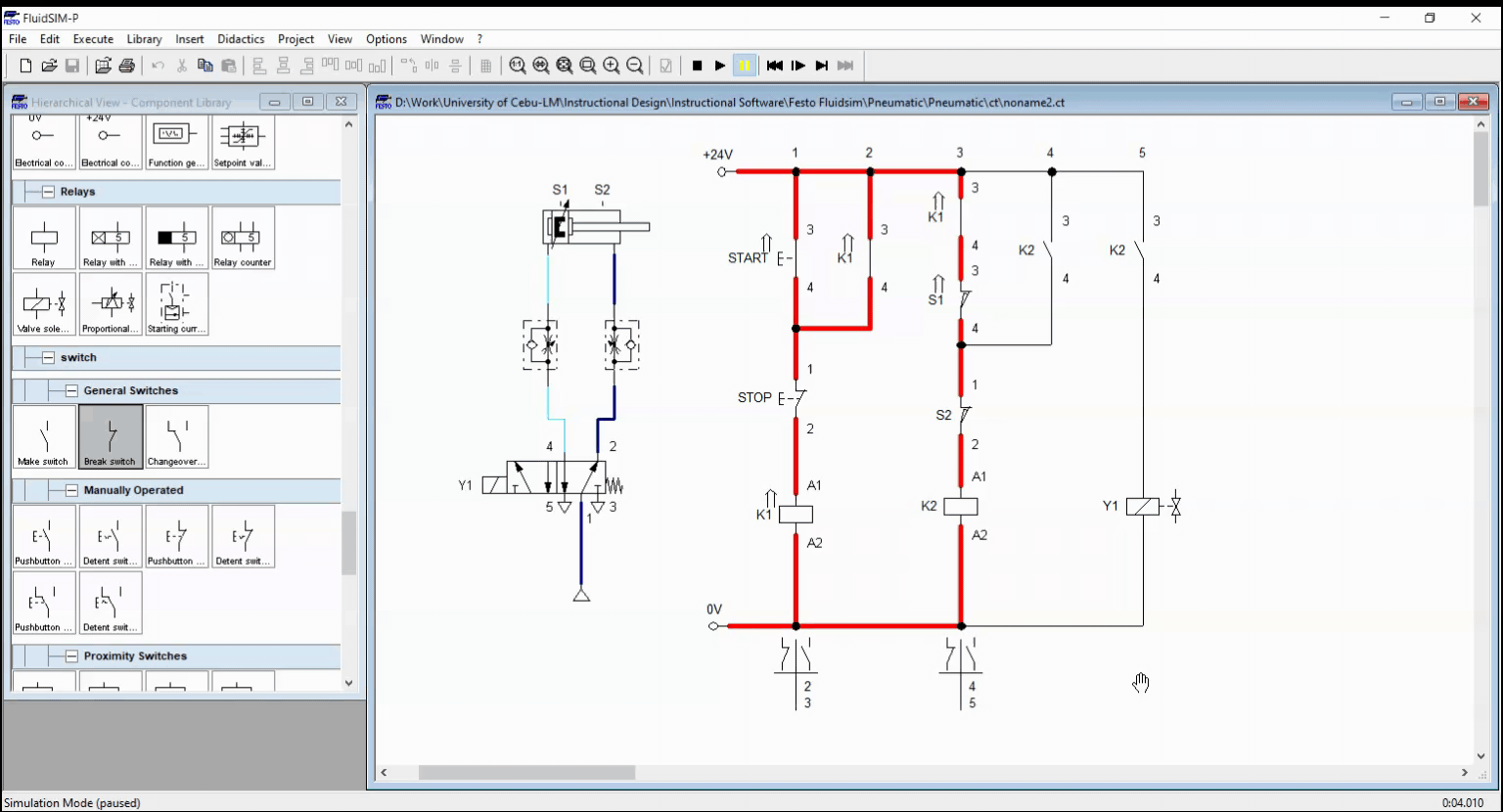This screenshot has width=1503, height=812.
Task: Open the File menu
Action: click(x=18, y=39)
